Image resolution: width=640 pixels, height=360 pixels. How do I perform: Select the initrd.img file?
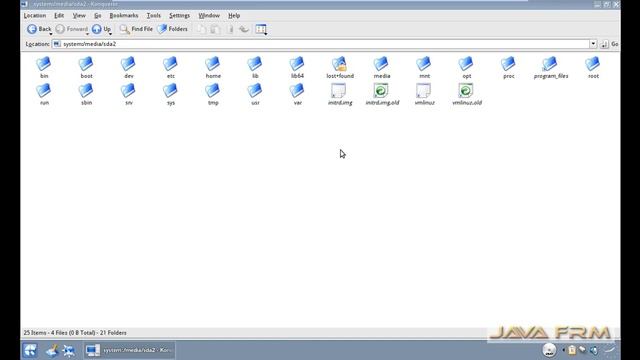click(x=340, y=94)
